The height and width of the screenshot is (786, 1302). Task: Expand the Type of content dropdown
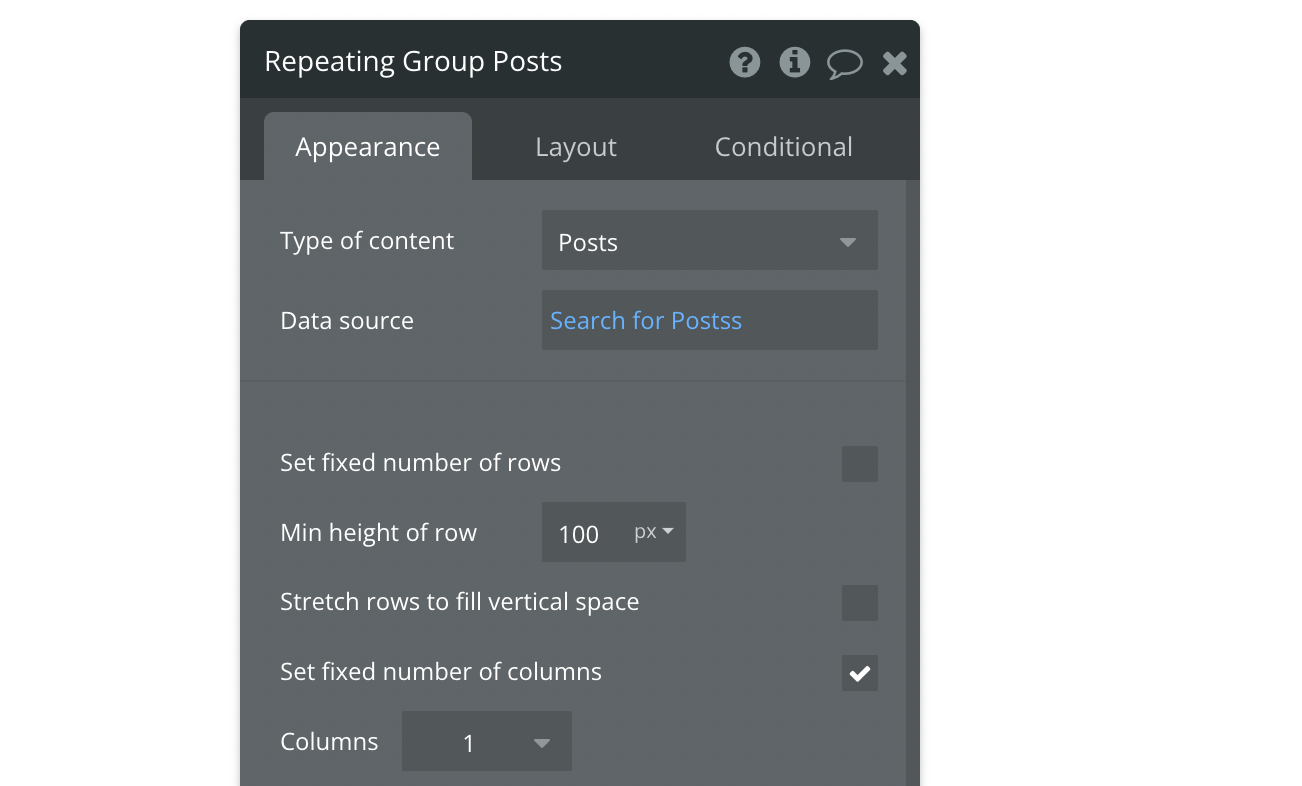[709, 241]
